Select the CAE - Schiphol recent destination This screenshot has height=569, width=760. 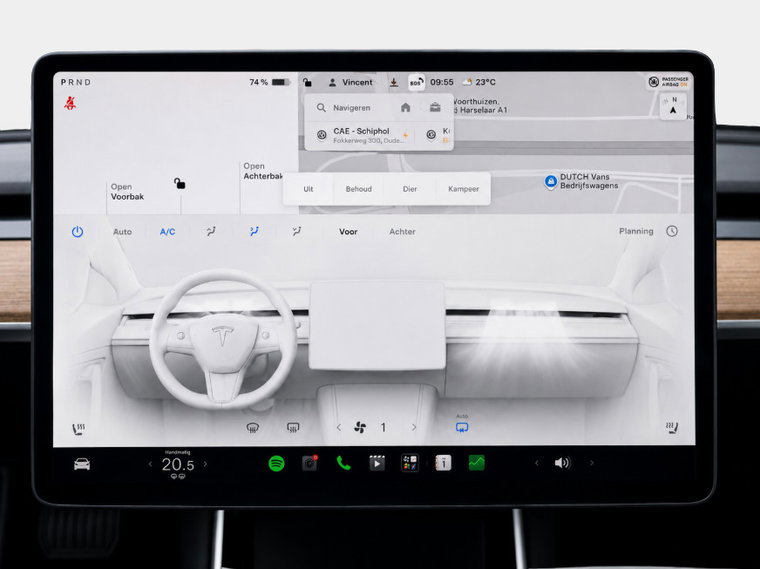(x=364, y=135)
